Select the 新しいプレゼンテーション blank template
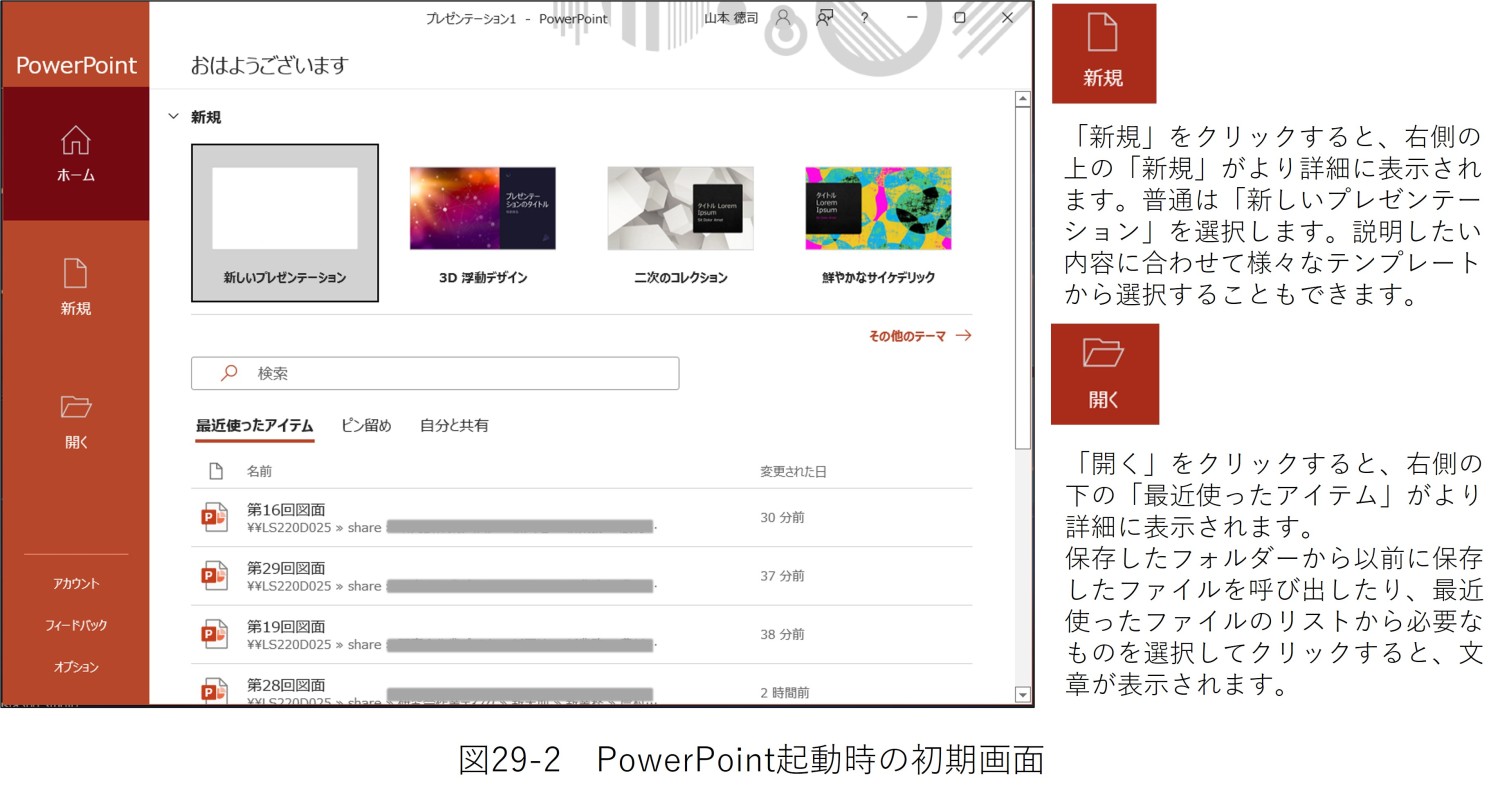Image resolution: width=1500 pixels, height=802 pixels. (x=285, y=223)
